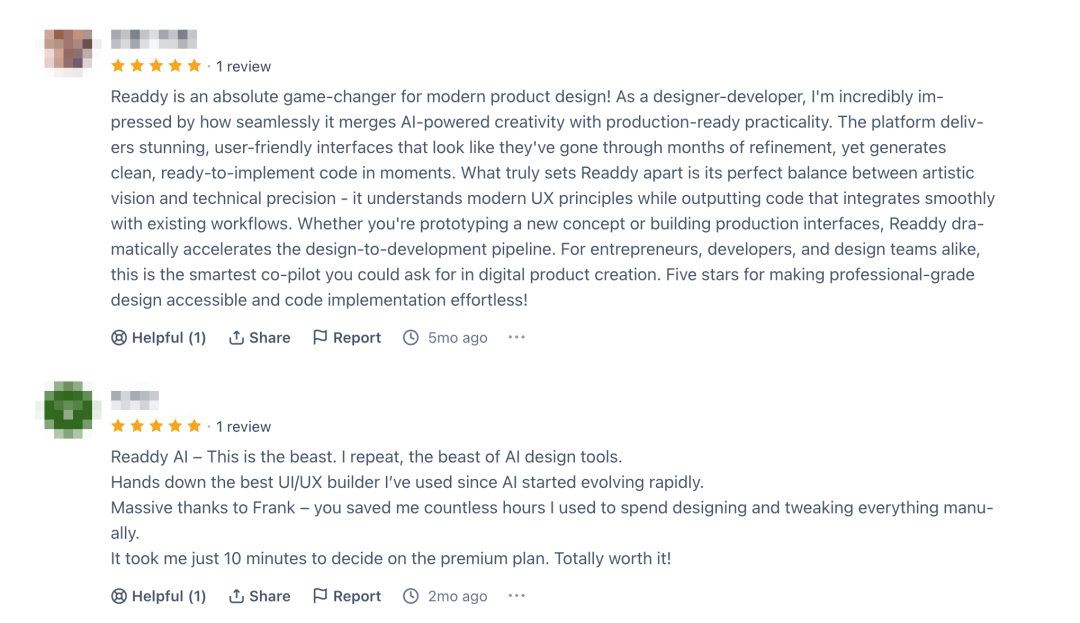Click the lifebuoy Helpful icon on first review

pyautogui.click(x=118, y=337)
